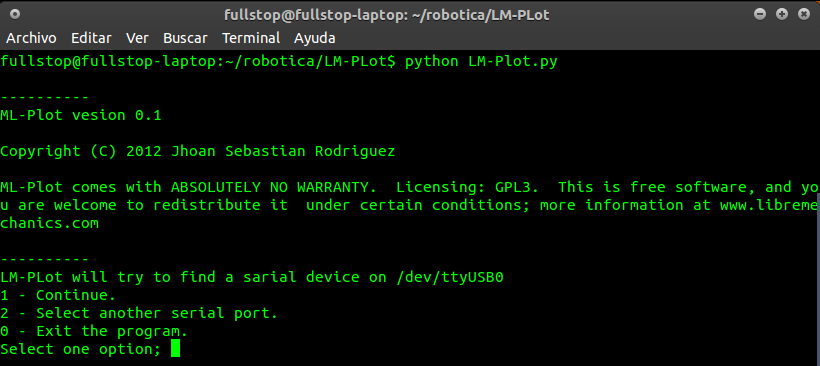The width and height of the screenshot is (820, 366).
Task: Click the cursor after 'Select one option;'
Action: (175, 349)
